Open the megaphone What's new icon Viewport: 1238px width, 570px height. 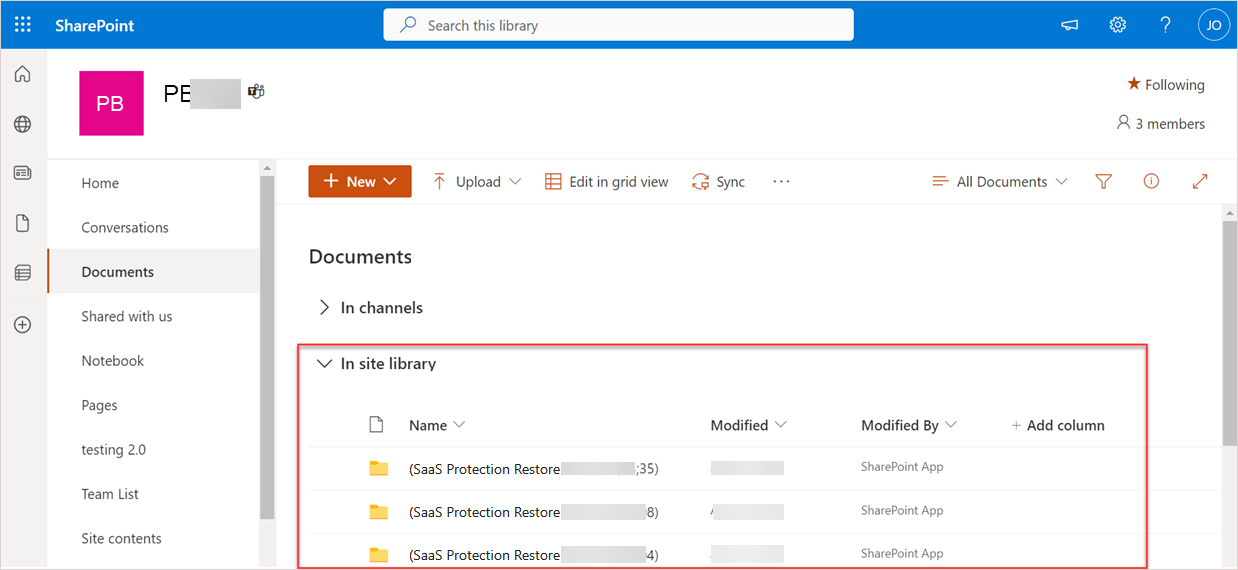[1070, 25]
